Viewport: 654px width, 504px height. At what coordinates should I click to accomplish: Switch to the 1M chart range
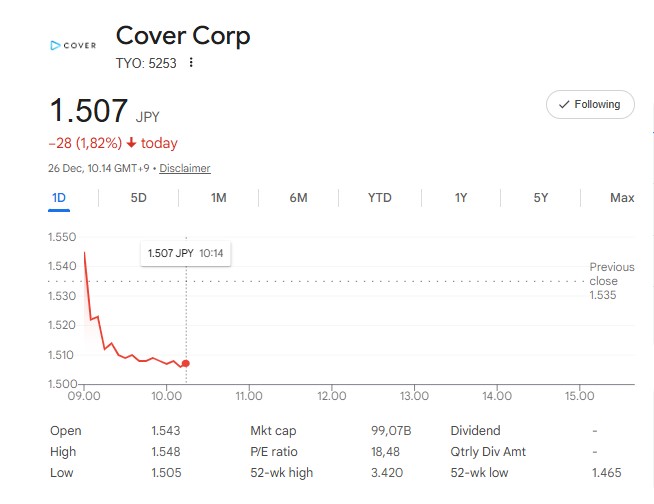point(219,198)
